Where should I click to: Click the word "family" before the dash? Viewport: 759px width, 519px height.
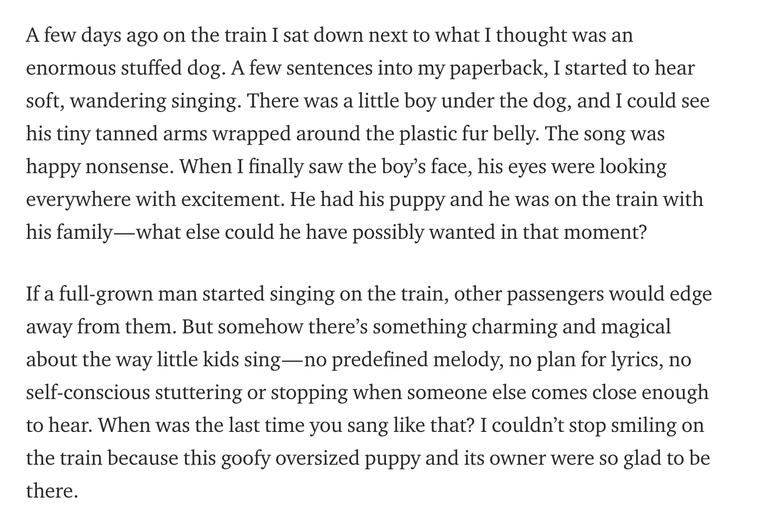(x=84, y=232)
